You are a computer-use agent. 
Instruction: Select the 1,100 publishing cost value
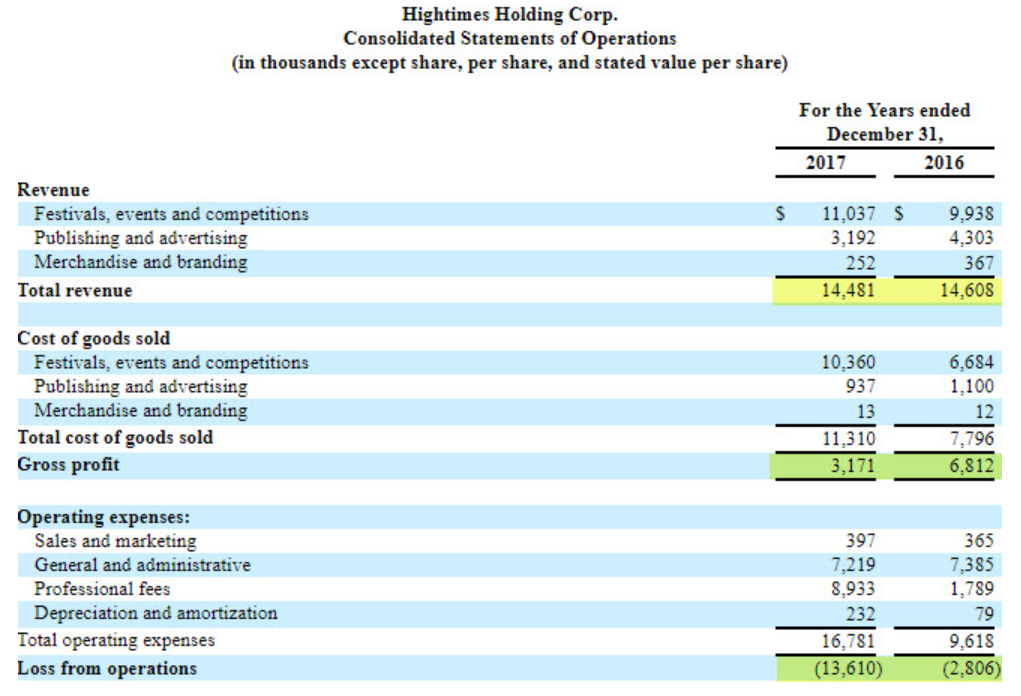click(971, 386)
